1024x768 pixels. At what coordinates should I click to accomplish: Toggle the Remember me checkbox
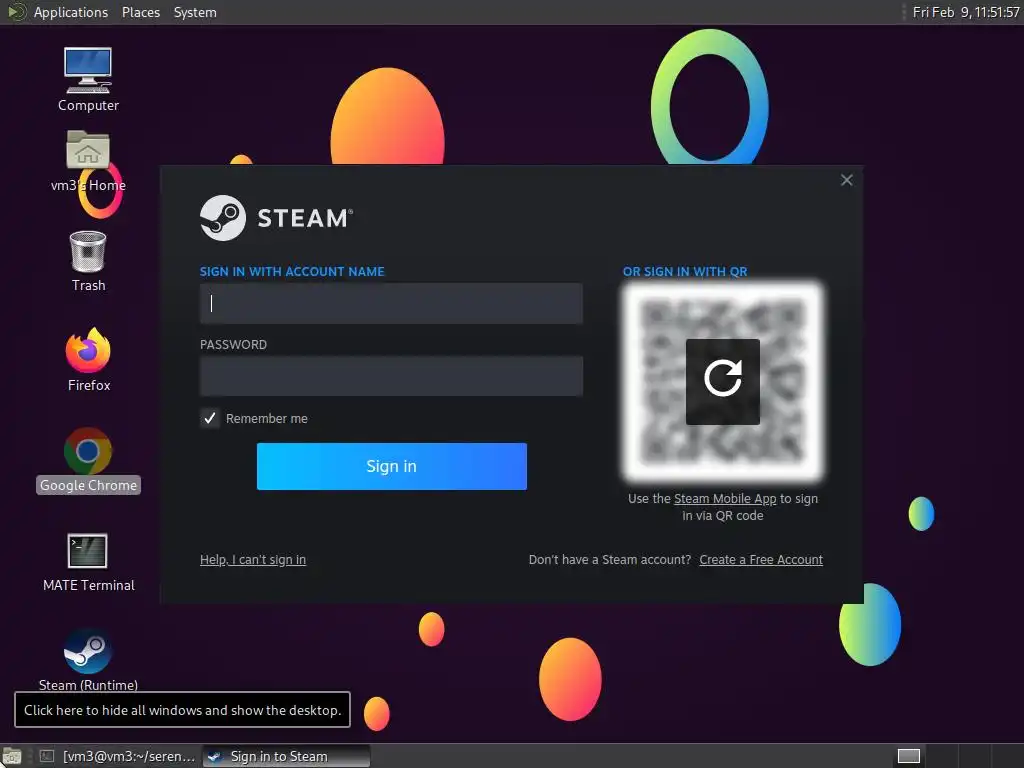(210, 418)
